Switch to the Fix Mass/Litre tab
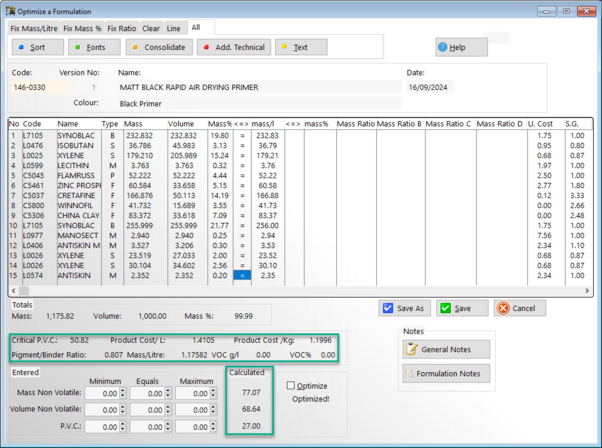Viewport: 602px width, 448px height. pyautogui.click(x=34, y=28)
